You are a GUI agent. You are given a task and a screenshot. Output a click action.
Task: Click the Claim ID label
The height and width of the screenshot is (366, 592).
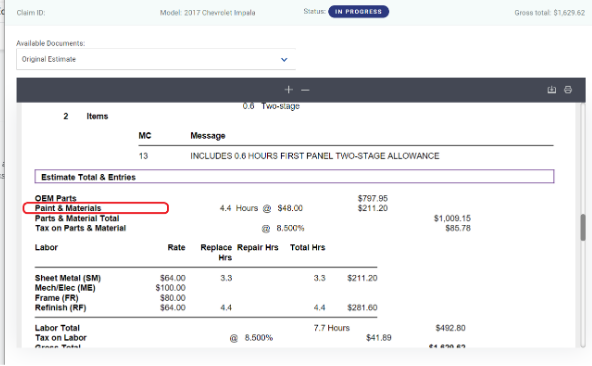31,13
